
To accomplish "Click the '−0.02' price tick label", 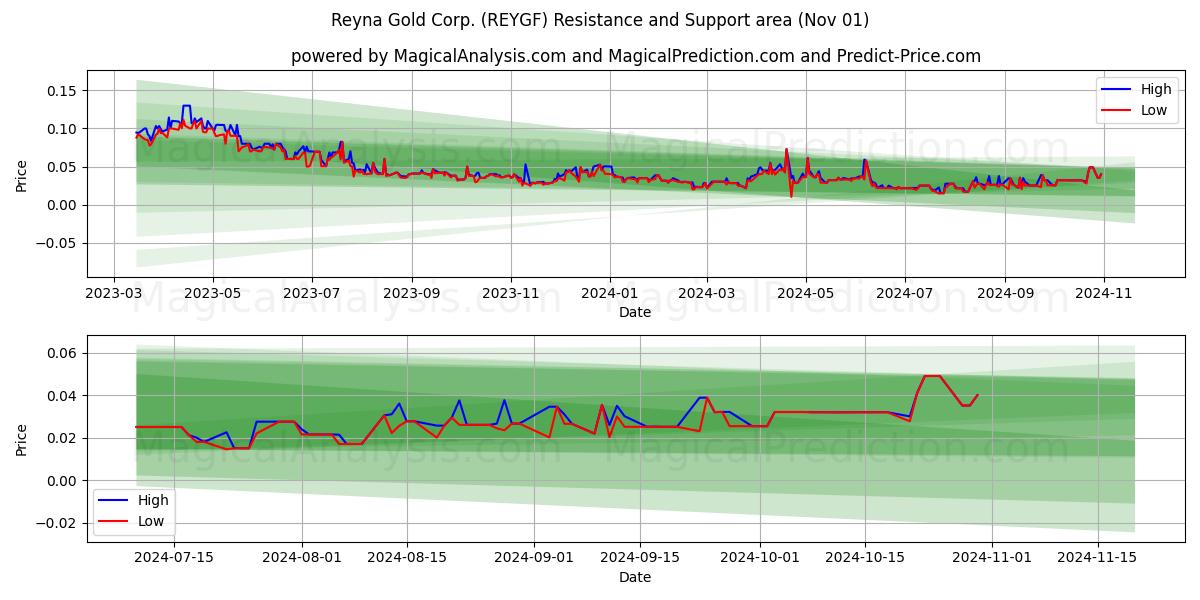I will click(x=58, y=523).
